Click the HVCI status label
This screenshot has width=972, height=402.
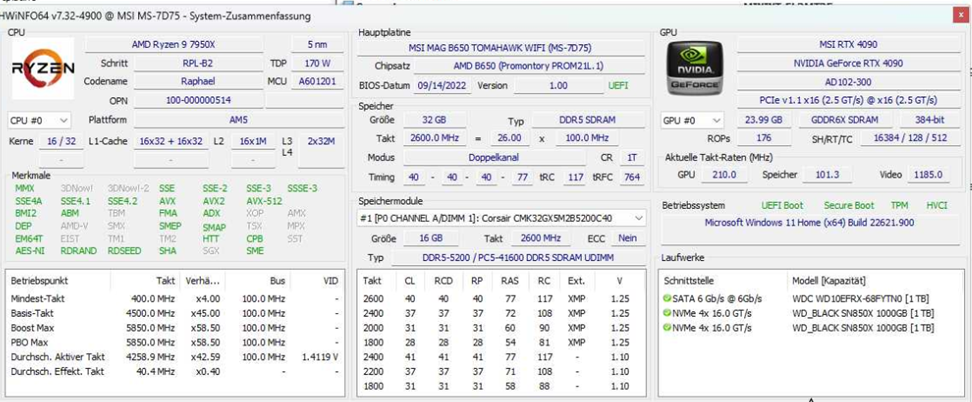coord(937,205)
